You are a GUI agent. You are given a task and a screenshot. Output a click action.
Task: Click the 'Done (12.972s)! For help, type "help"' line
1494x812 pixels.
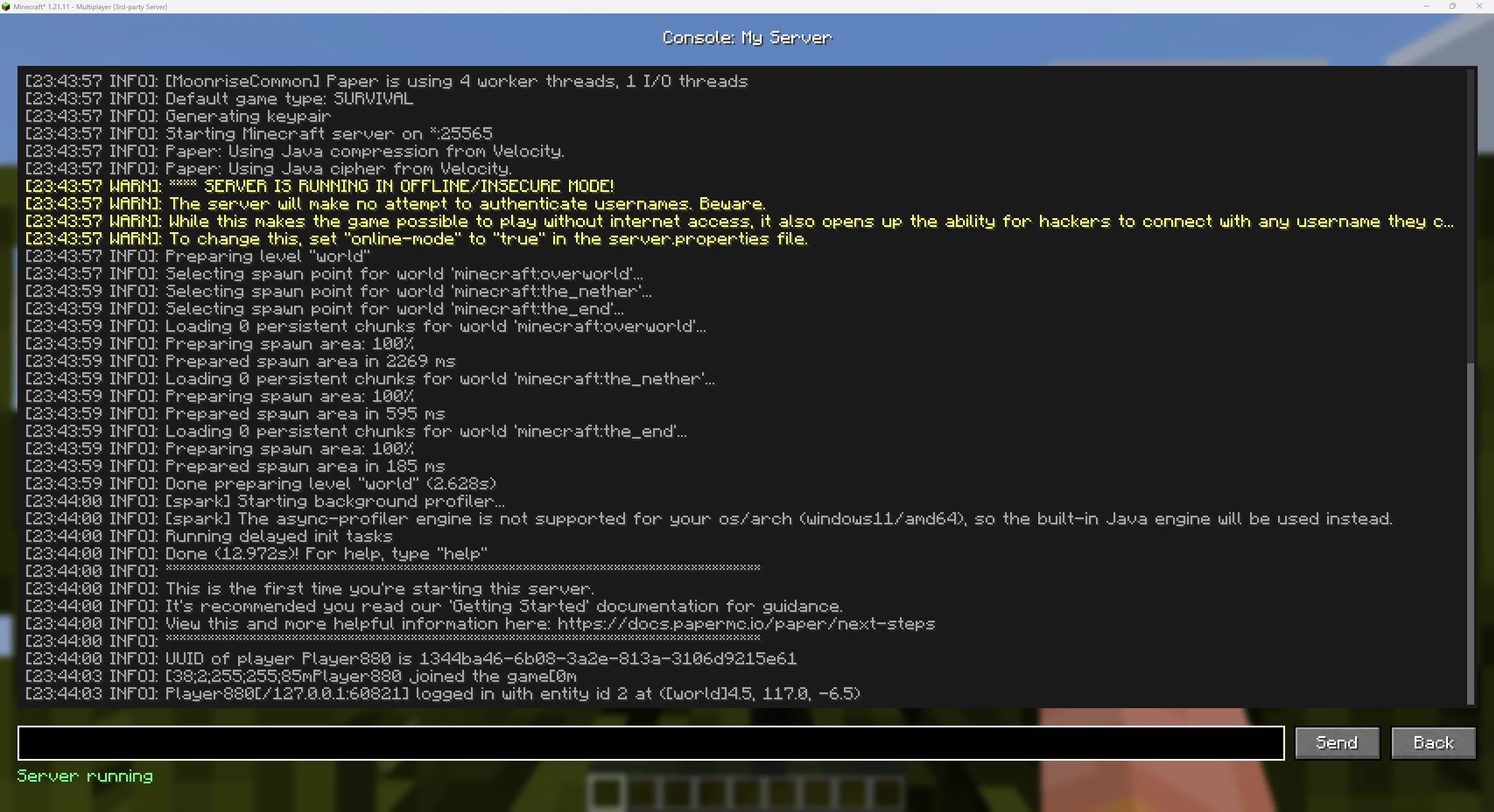pos(256,554)
